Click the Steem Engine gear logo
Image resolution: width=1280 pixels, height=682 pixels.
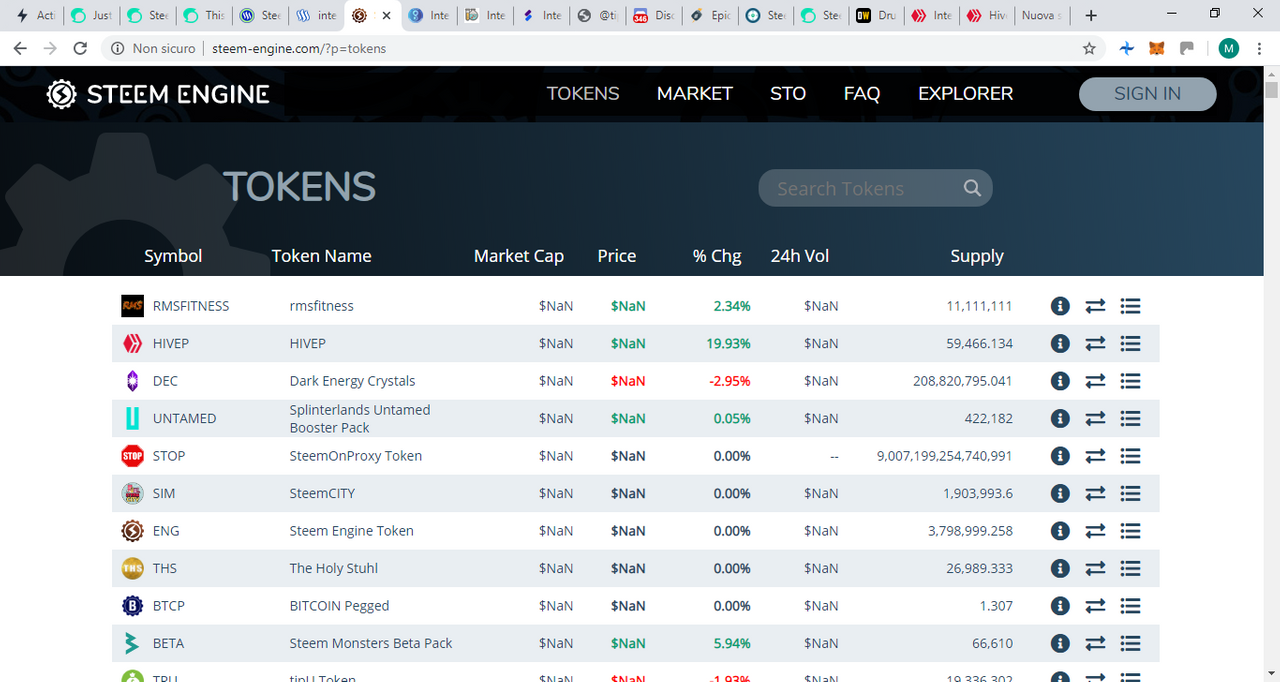[62, 94]
